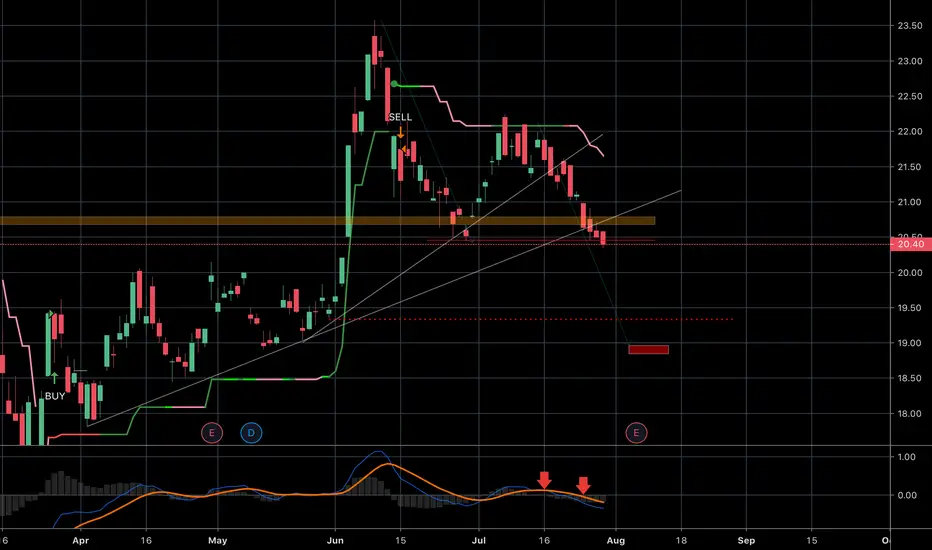Click the 23.00 price axis label
Image resolution: width=932 pixels, height=550 pixels.
tap(910, 61)
